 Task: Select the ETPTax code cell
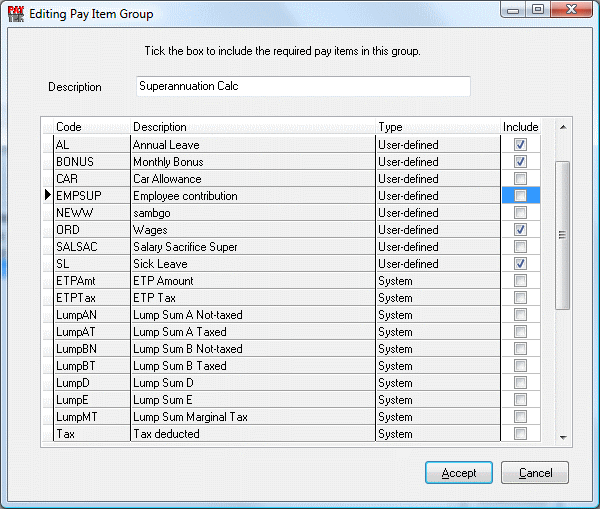(x=92, y=297)
